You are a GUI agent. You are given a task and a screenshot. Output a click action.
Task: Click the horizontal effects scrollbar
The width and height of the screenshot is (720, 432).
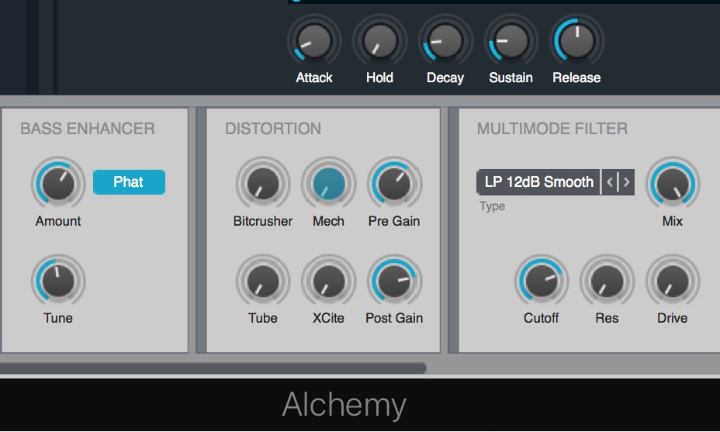[213, 368]
